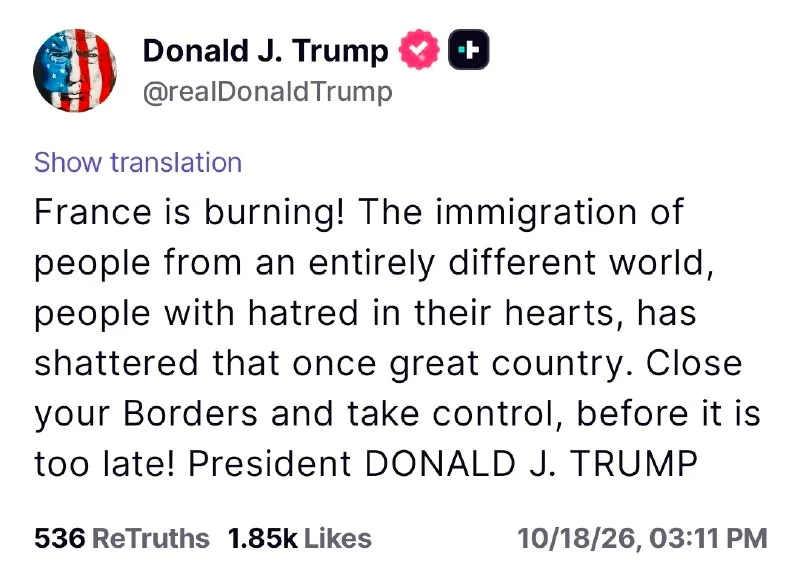Open Donald J. Trump display name

click(265, 51)
